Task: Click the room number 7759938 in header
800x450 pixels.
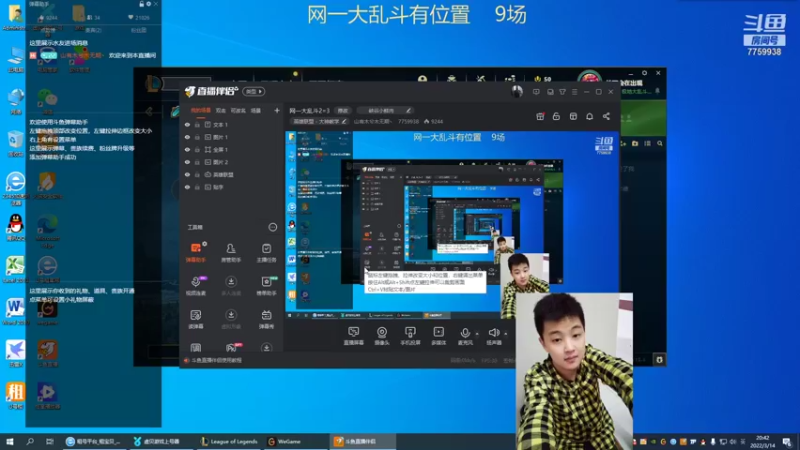Action: pos(408,121)
